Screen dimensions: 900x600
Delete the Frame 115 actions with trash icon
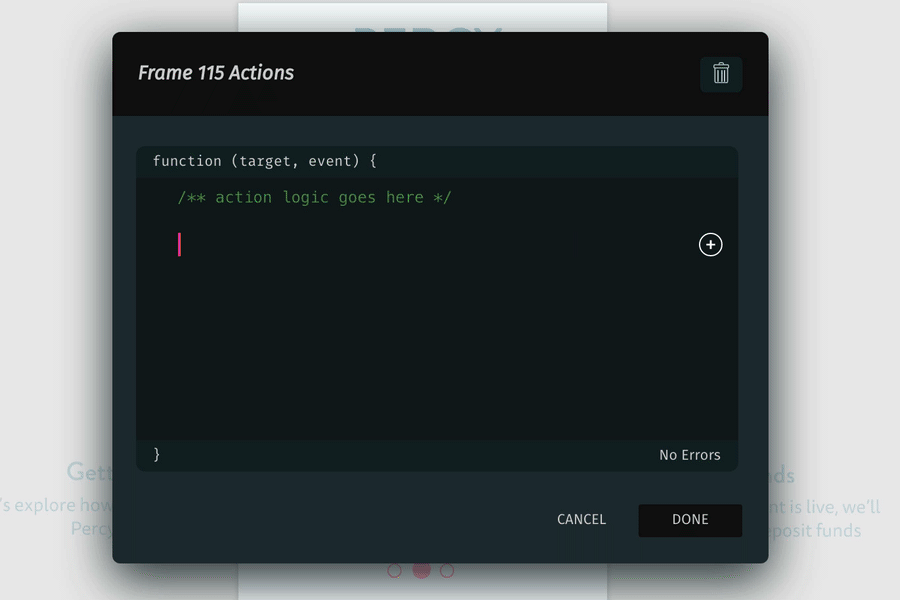(721, 74)
